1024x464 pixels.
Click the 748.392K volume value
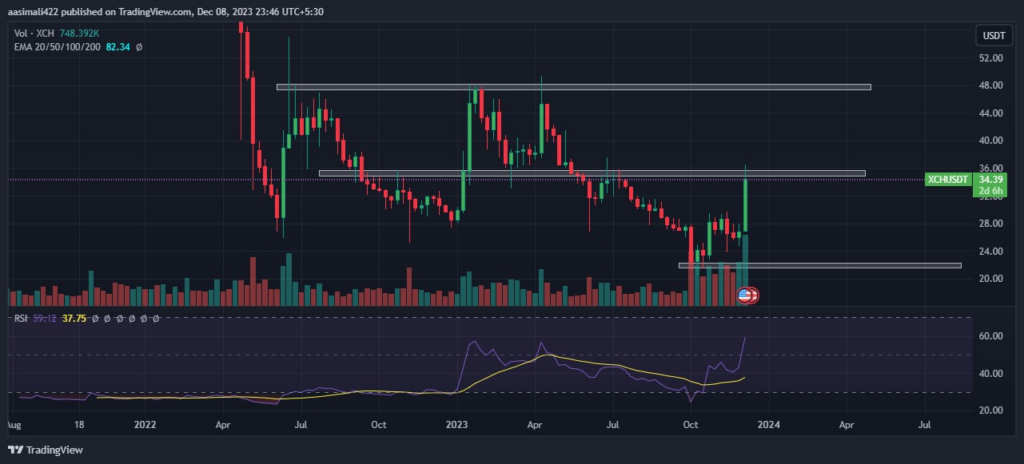pos(80,34)
